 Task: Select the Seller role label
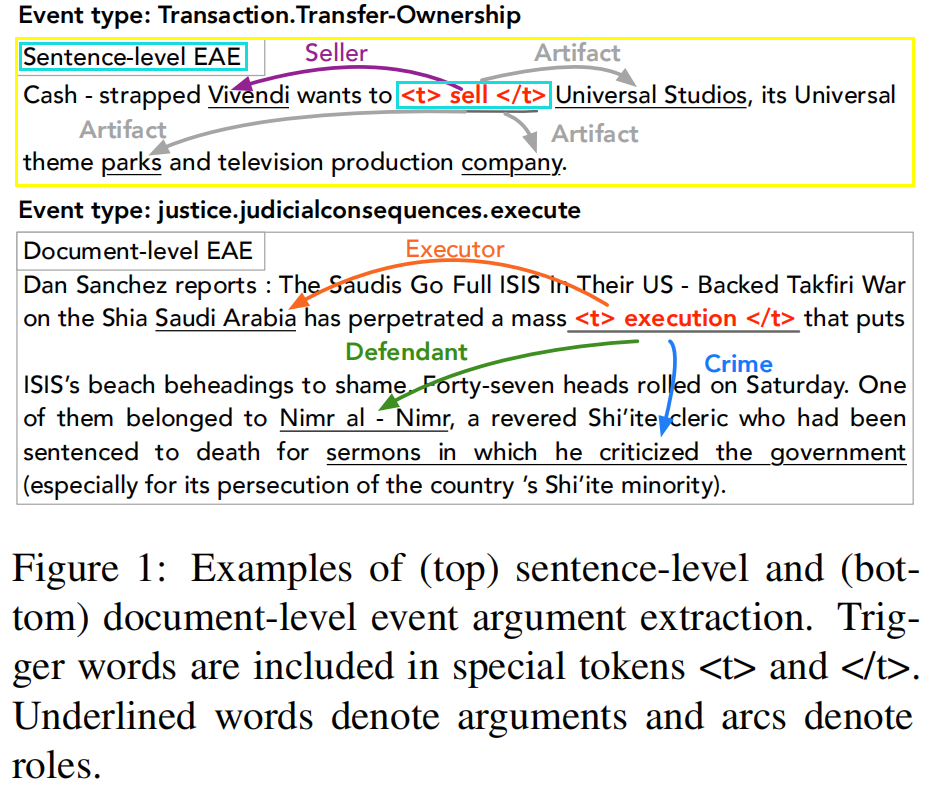(x=335, y=53)
